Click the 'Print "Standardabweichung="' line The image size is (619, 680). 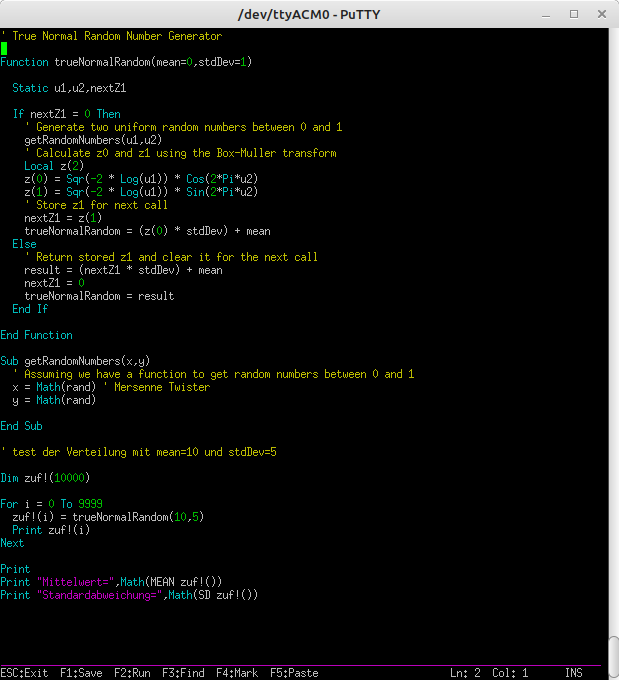point(129,595)
